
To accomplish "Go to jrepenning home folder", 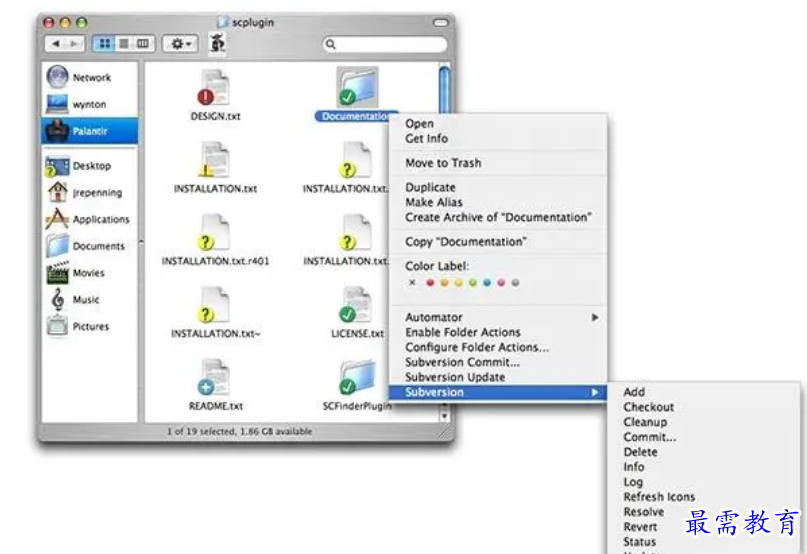I will tap(89, 193).
